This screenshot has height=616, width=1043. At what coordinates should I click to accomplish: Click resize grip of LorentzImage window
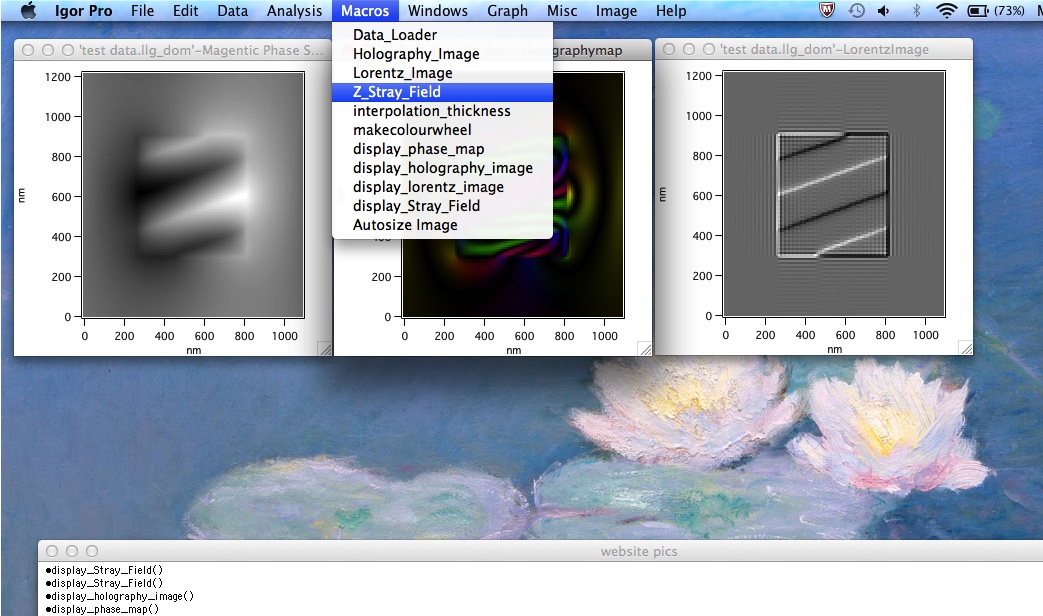[x=965, y=348]
